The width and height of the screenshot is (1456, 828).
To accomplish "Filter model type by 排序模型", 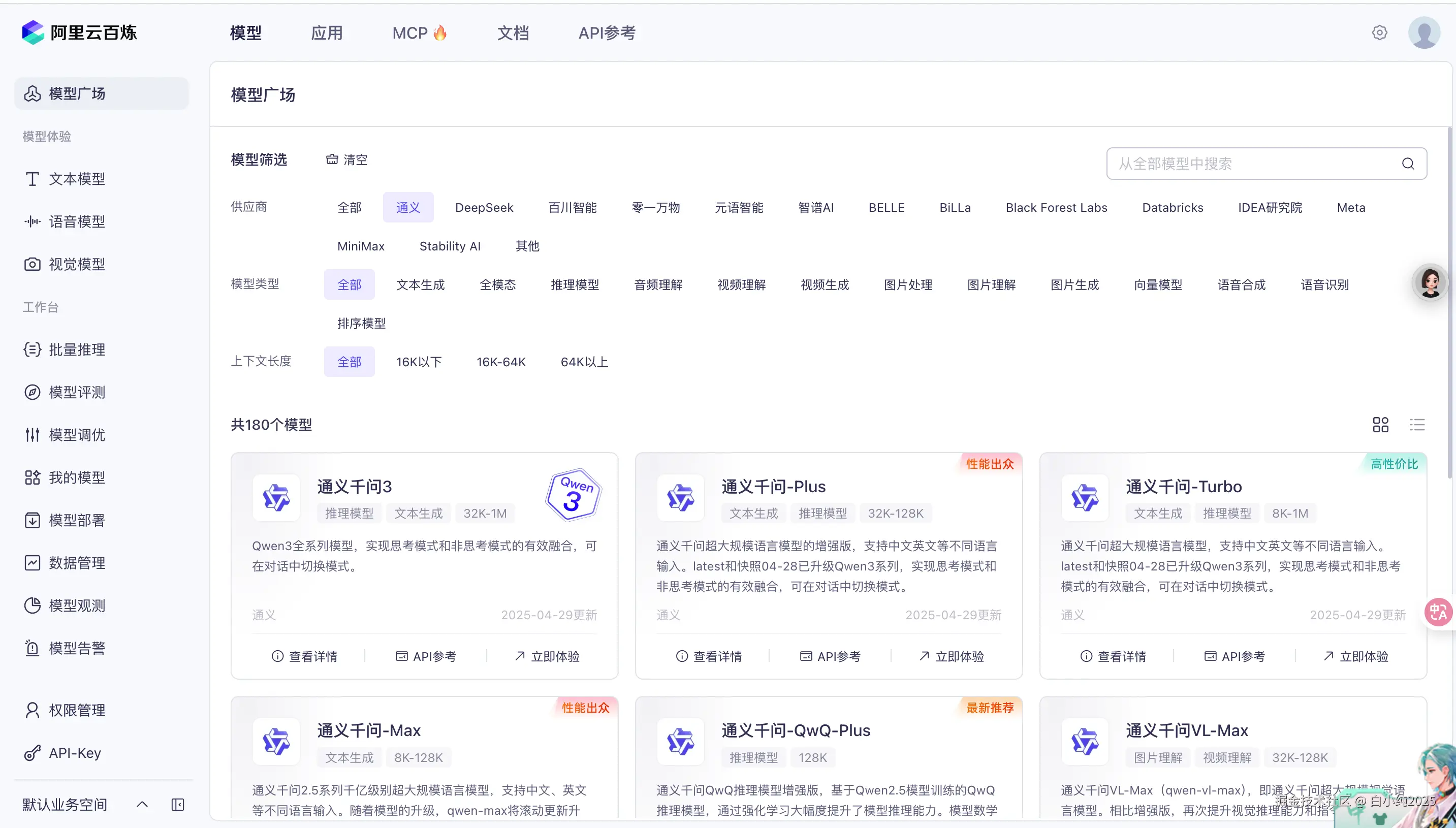I will (361, 324).
